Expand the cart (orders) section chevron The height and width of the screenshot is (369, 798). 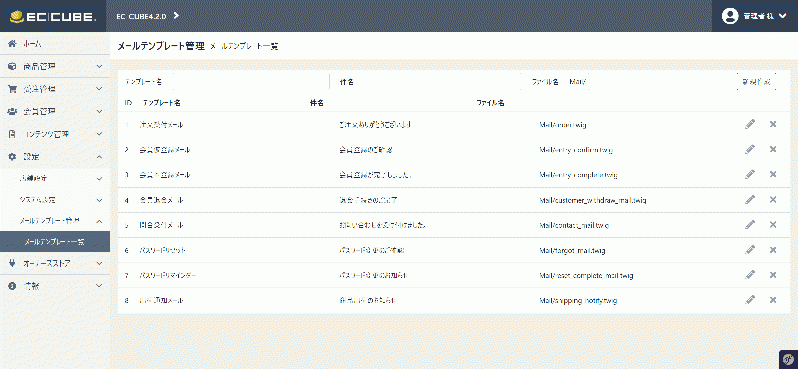coord(100,89)
